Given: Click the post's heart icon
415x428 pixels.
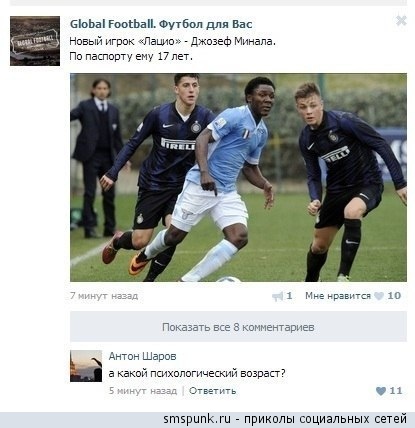Looking at the screenshot, I should (x=379, y=296).
